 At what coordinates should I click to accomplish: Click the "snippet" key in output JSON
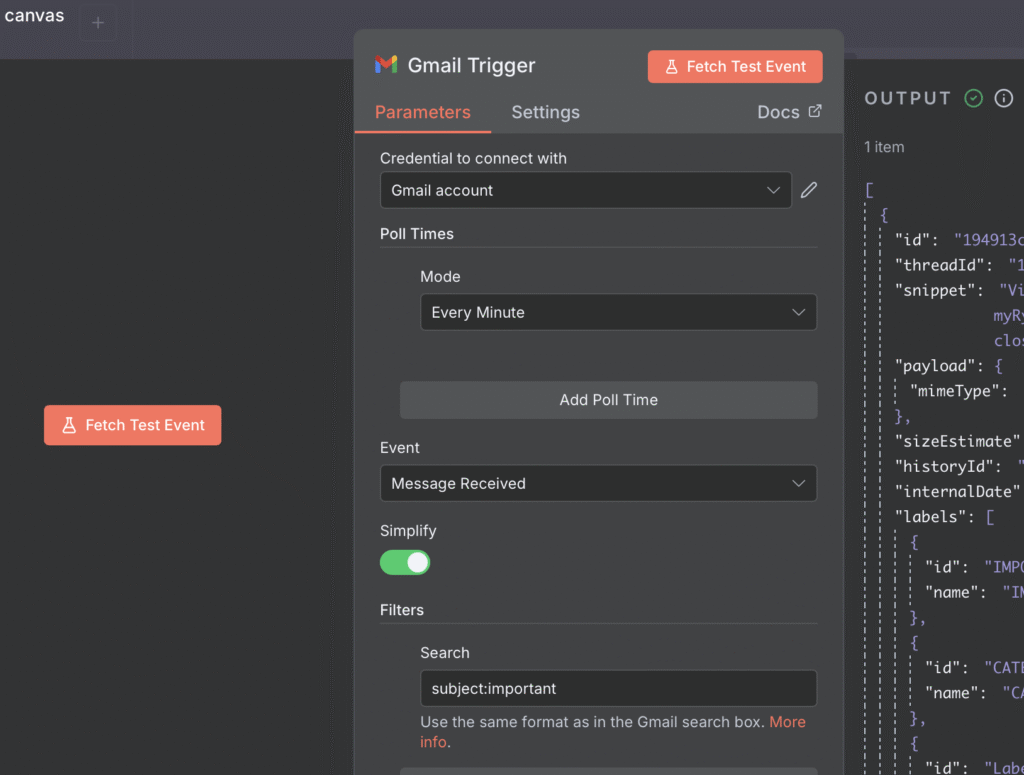tap(935, 291)
